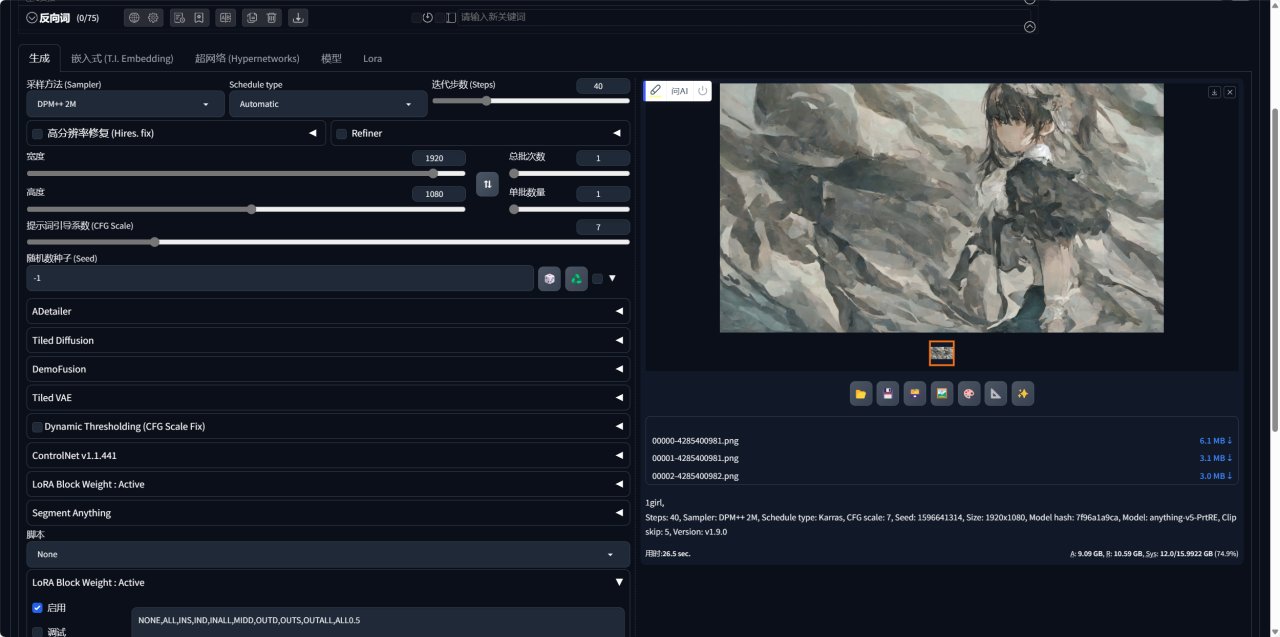1280x637 pixels.
Task: Open the Hypernetworks tab
Action: click(247, 59)
